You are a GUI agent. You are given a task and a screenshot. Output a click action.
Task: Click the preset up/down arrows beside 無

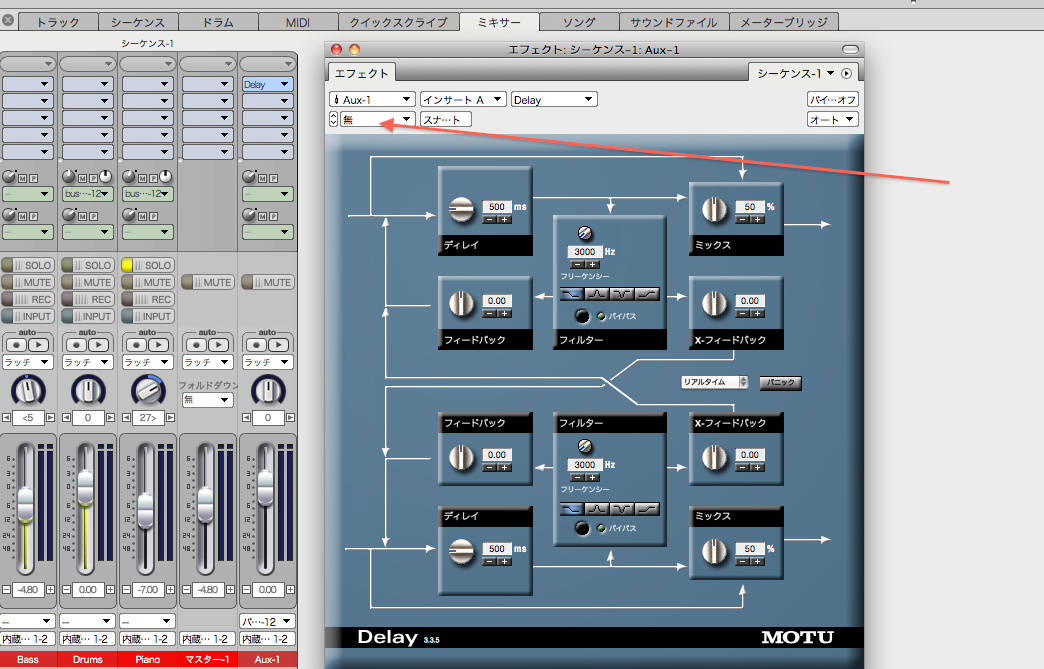click(334, 119)
